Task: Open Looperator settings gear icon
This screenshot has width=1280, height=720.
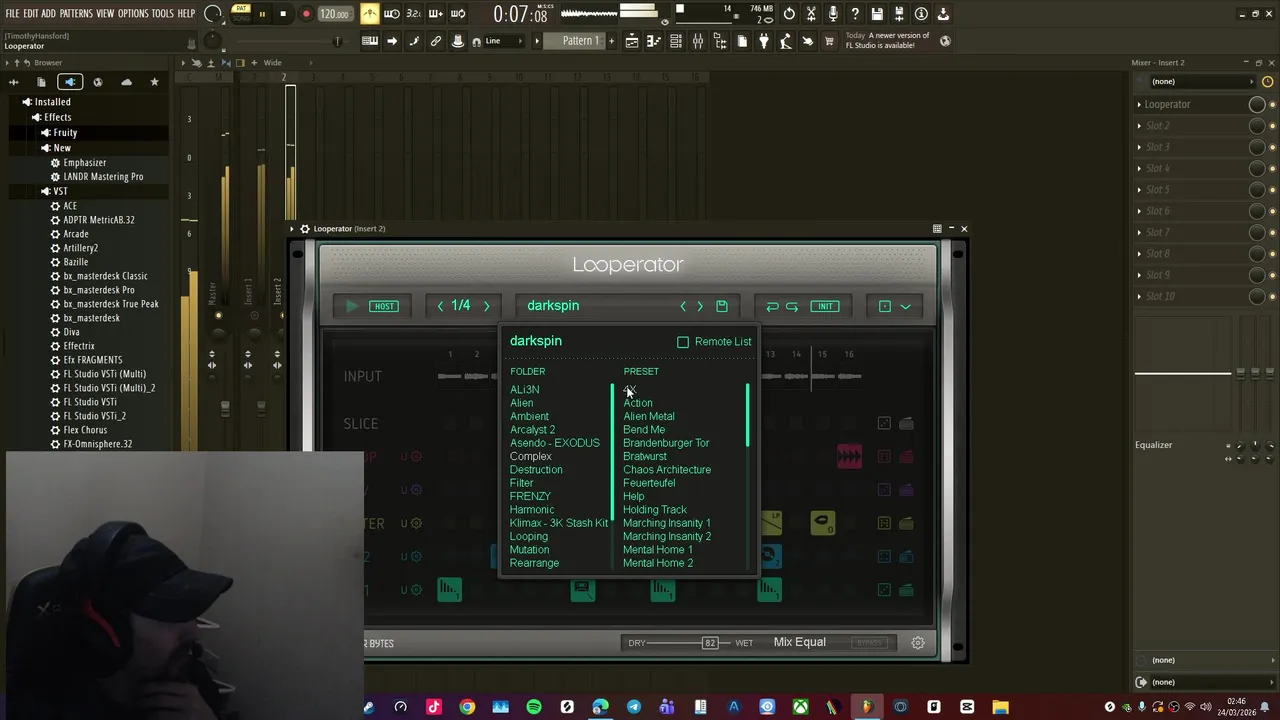Action: [918, 643]
